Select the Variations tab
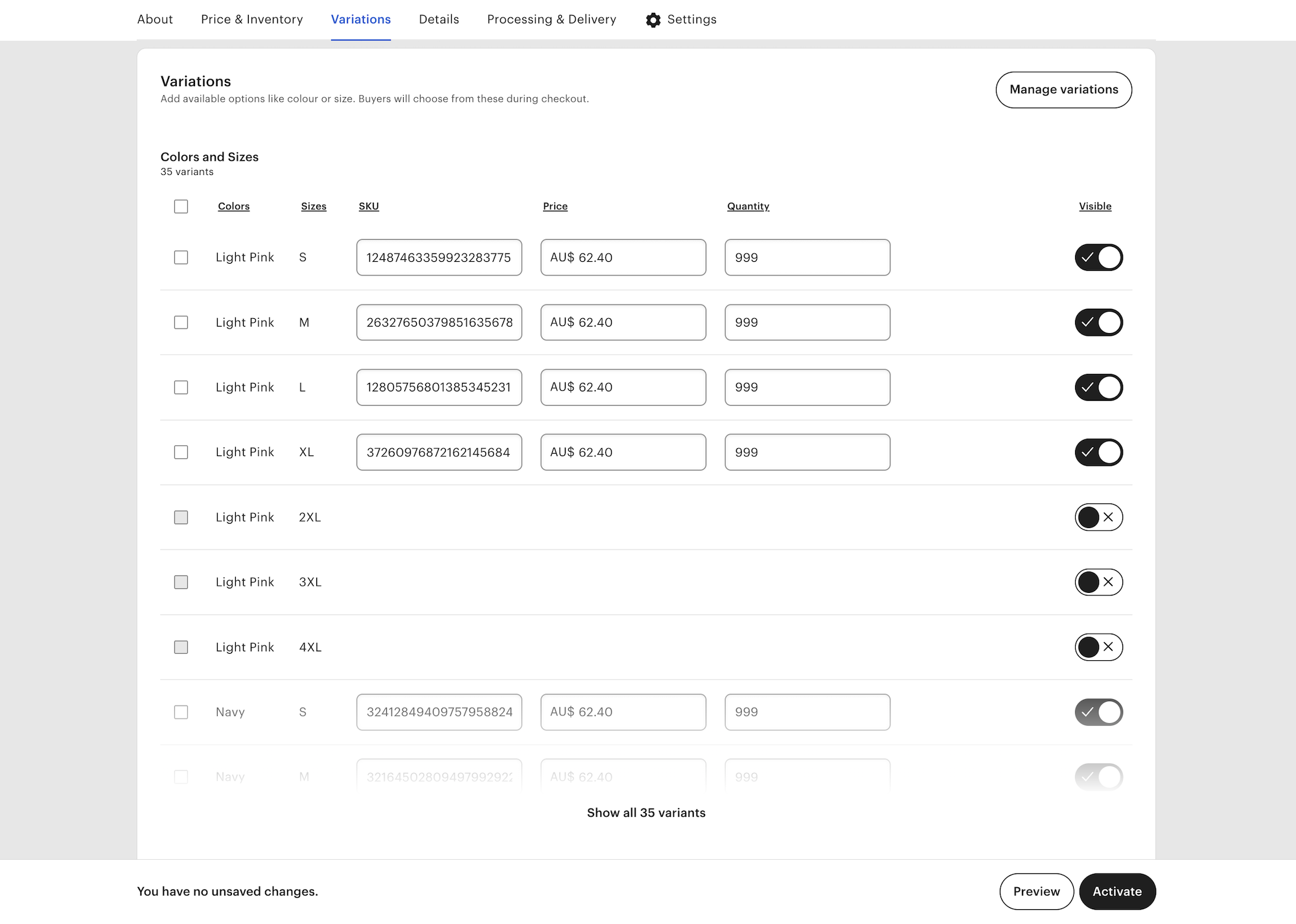1296x924 pixels. 361,19
